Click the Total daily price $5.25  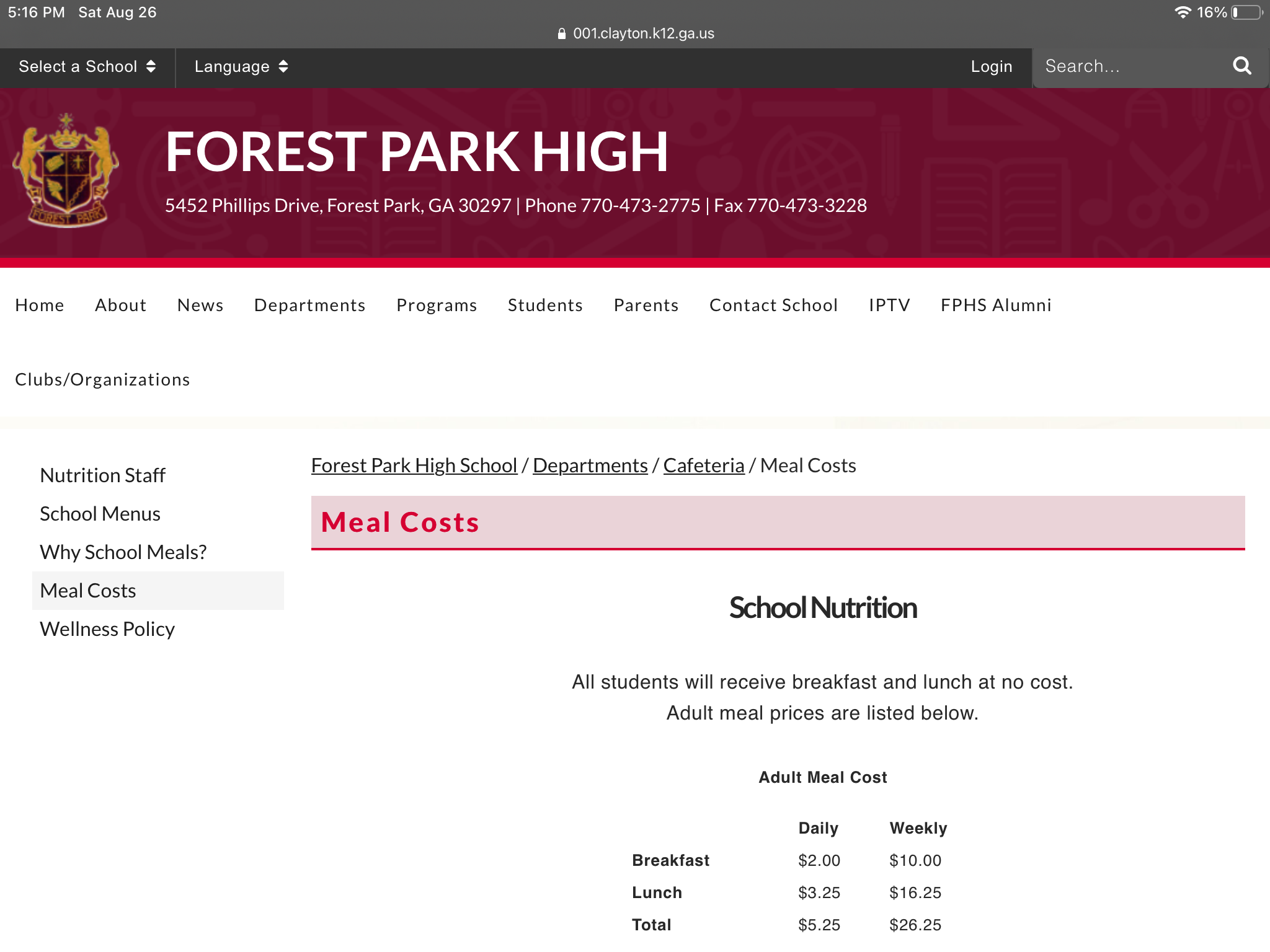click(819, 925)
